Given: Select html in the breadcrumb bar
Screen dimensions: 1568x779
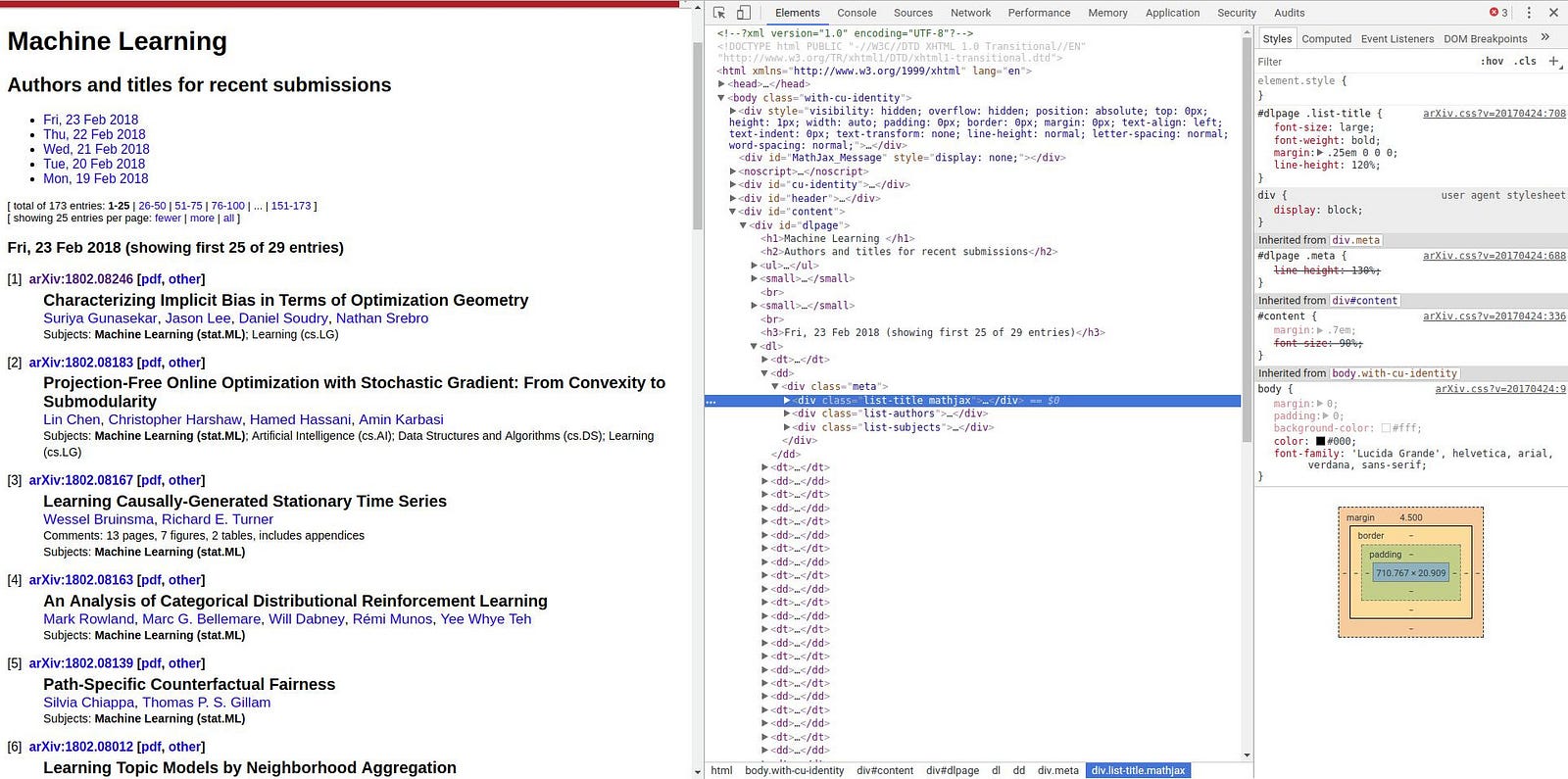Looking at the screenshot, I should tap(721, 770).
